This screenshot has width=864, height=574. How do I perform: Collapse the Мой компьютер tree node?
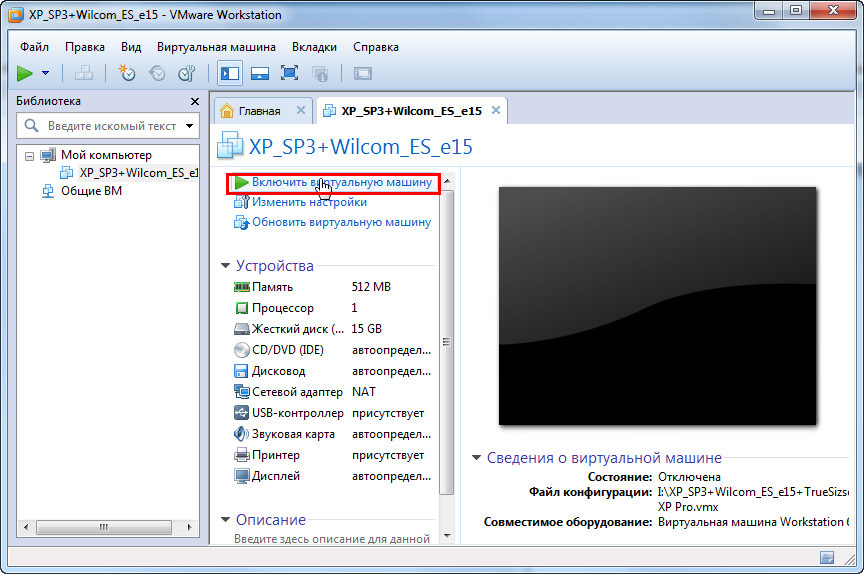pyautogui.click(x=29, y=156)
